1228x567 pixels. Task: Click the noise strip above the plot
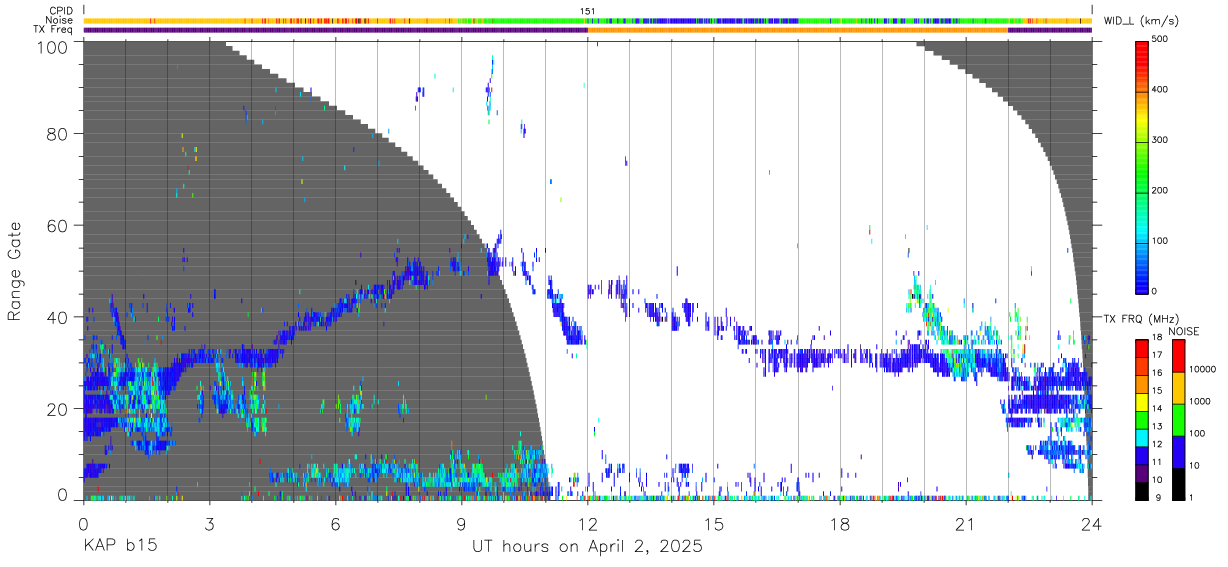588,20
